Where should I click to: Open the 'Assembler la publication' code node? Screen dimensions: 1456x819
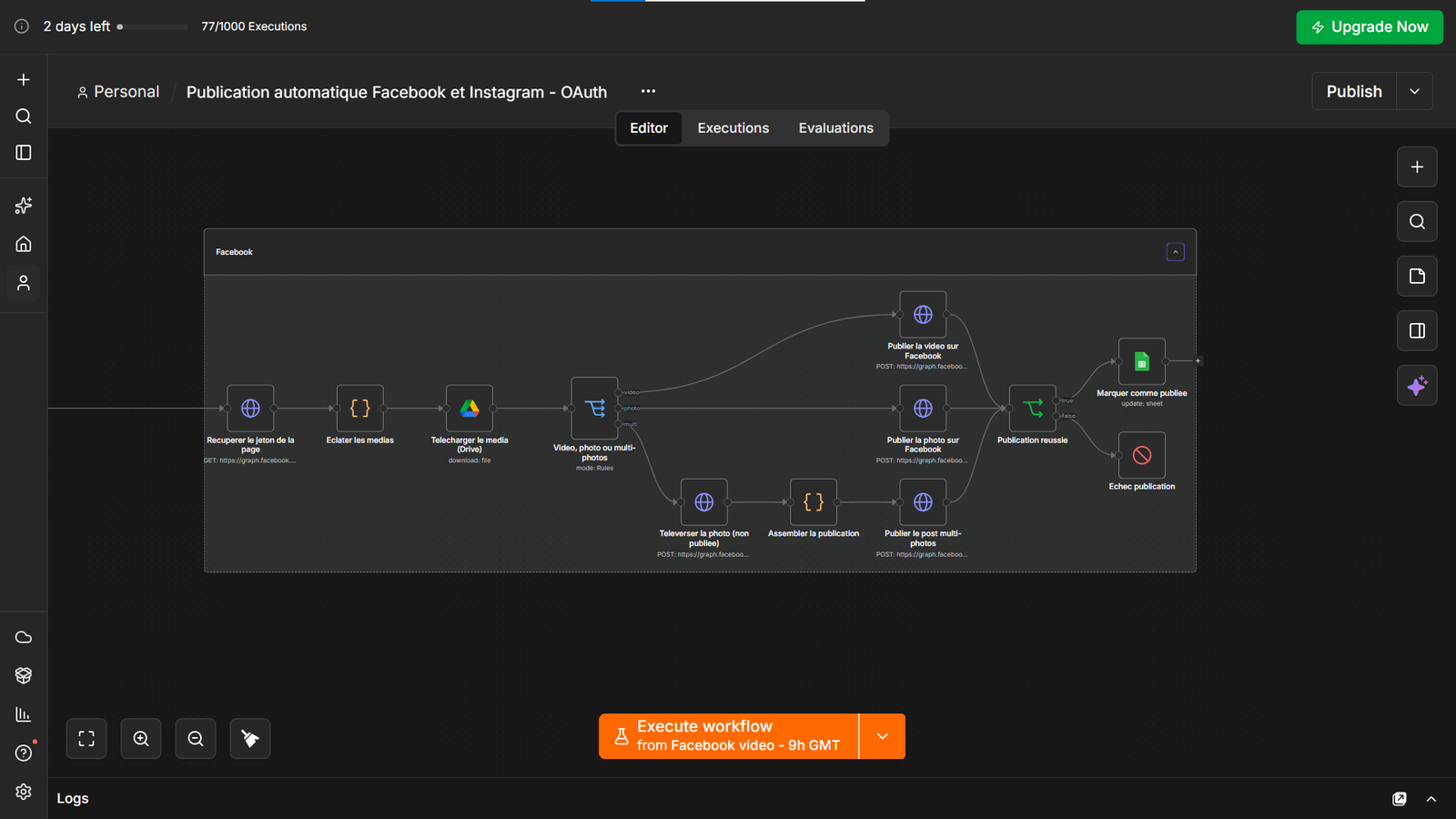pos(814,502)
